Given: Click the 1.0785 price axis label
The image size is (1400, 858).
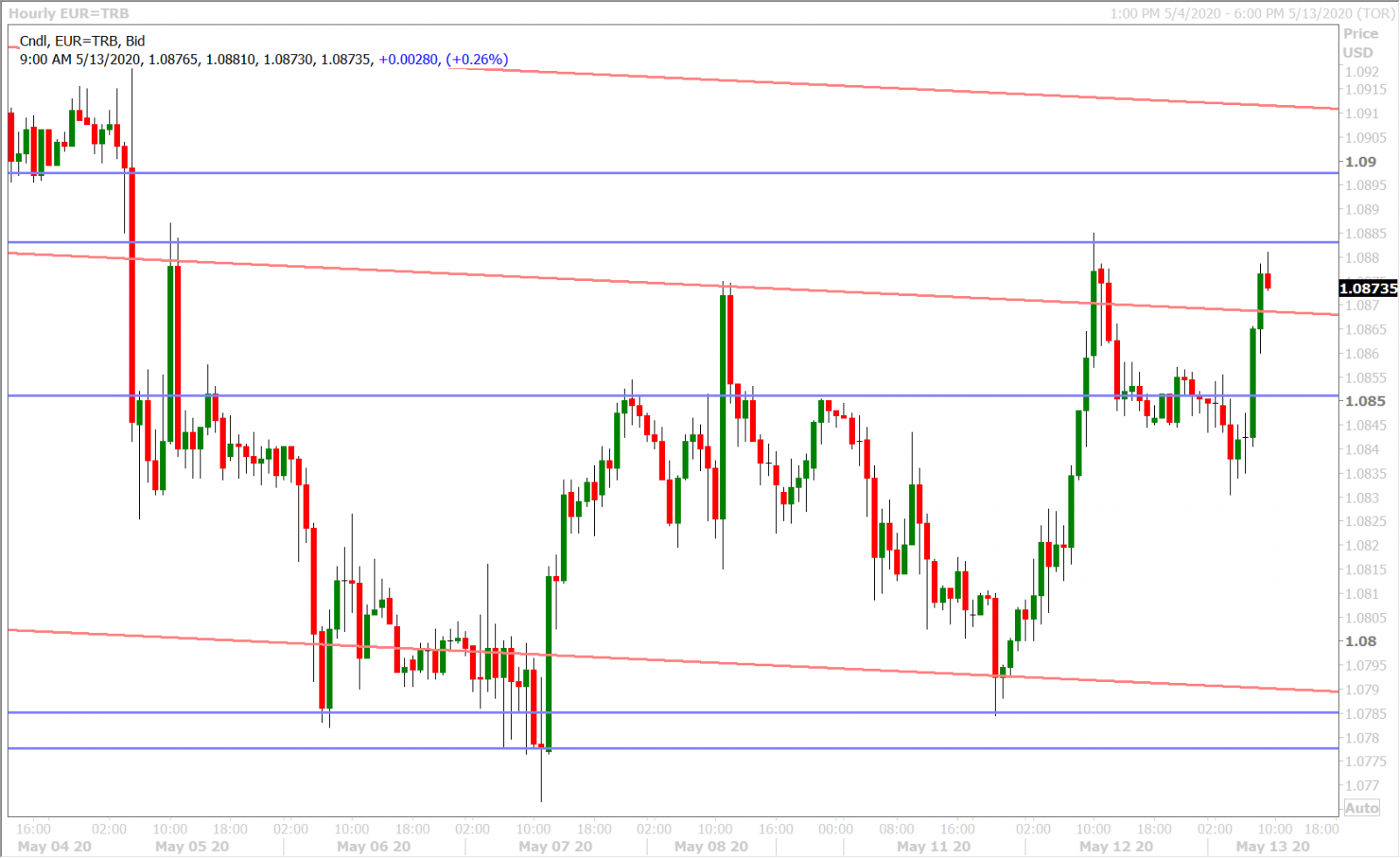Looking at the screenshot, I should [x=1365, y=714].
